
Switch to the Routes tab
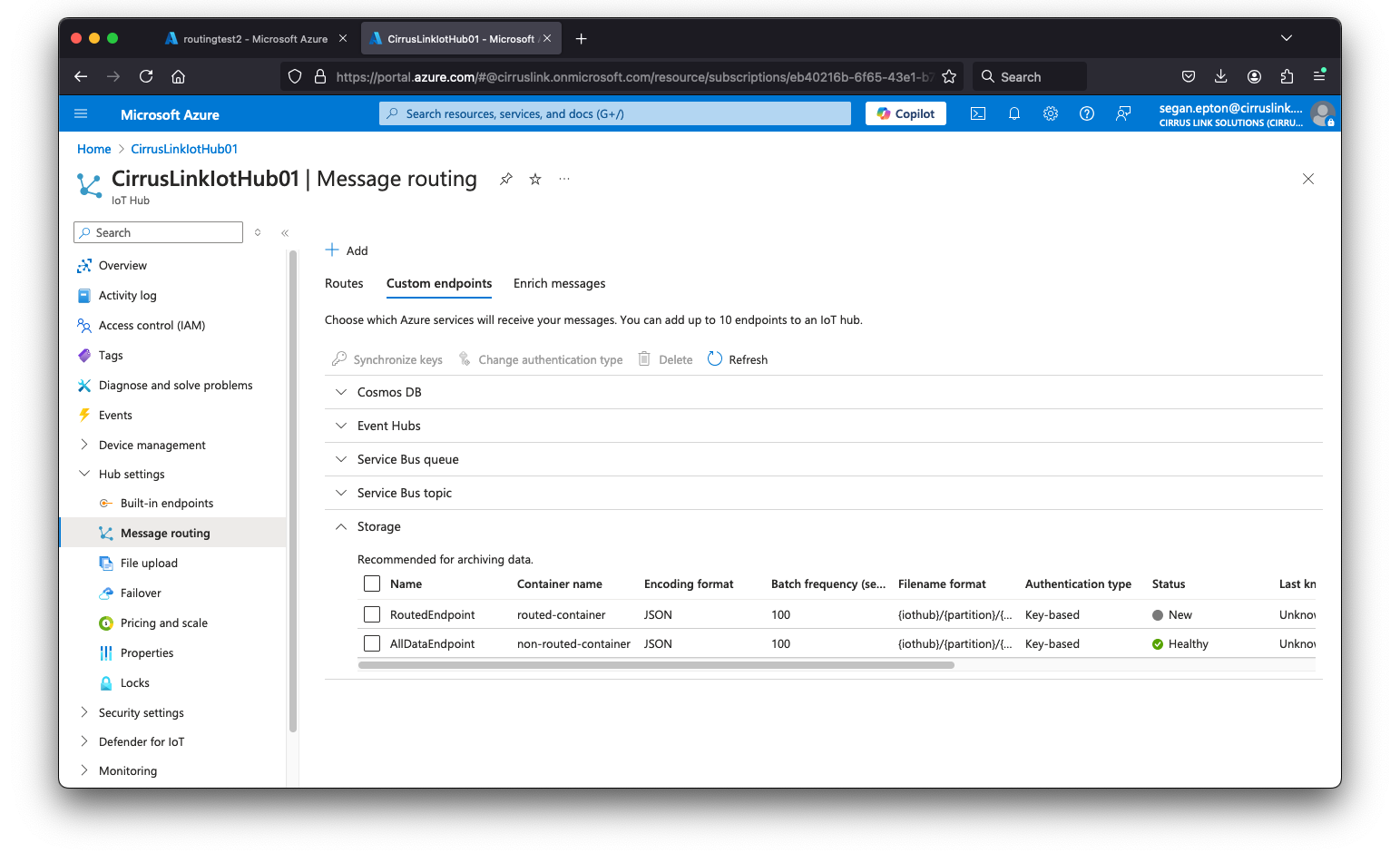pos(344,283)
